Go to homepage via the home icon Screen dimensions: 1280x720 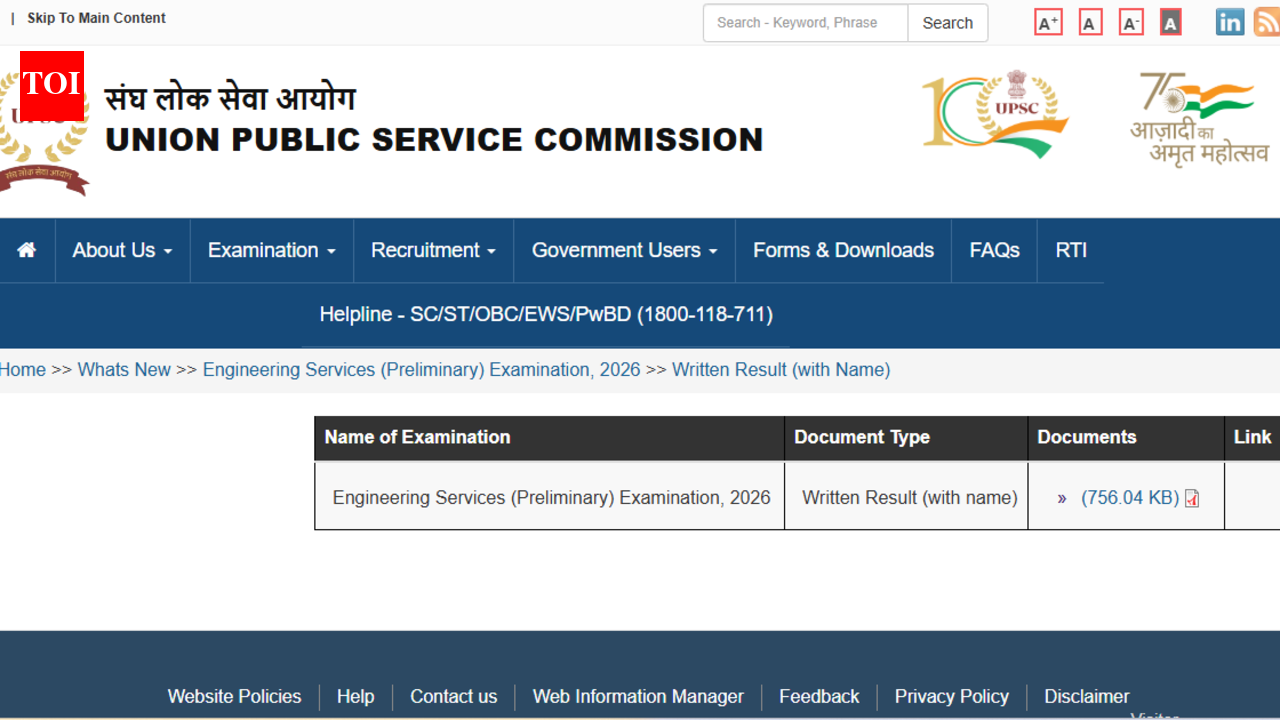click(x=27, y=250)
